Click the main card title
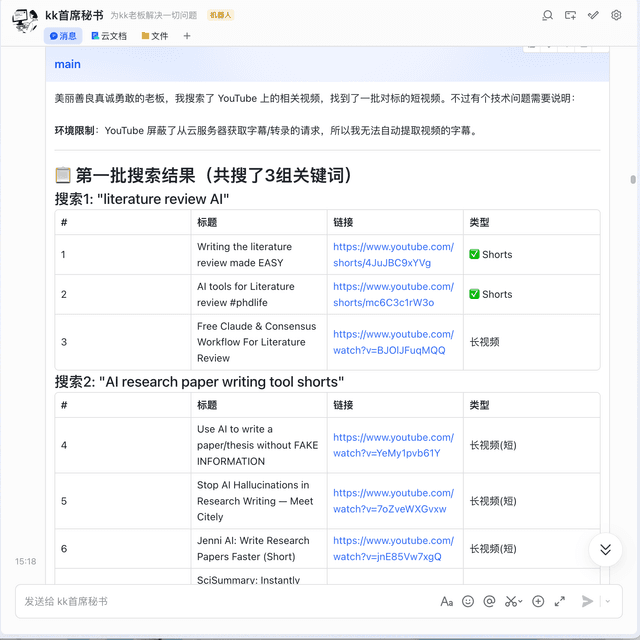The image size is (640, 640). tap(68, 64)
